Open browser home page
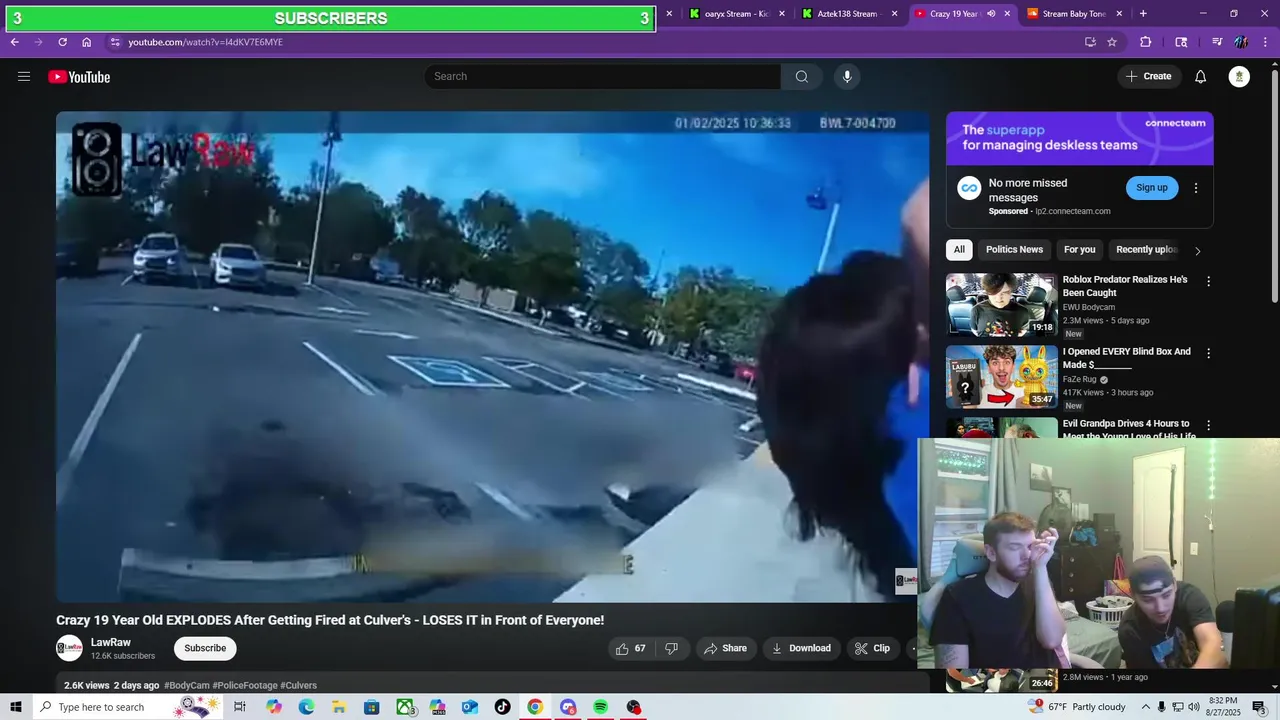Screen dimensions: 1280x720 click(87, 42)
